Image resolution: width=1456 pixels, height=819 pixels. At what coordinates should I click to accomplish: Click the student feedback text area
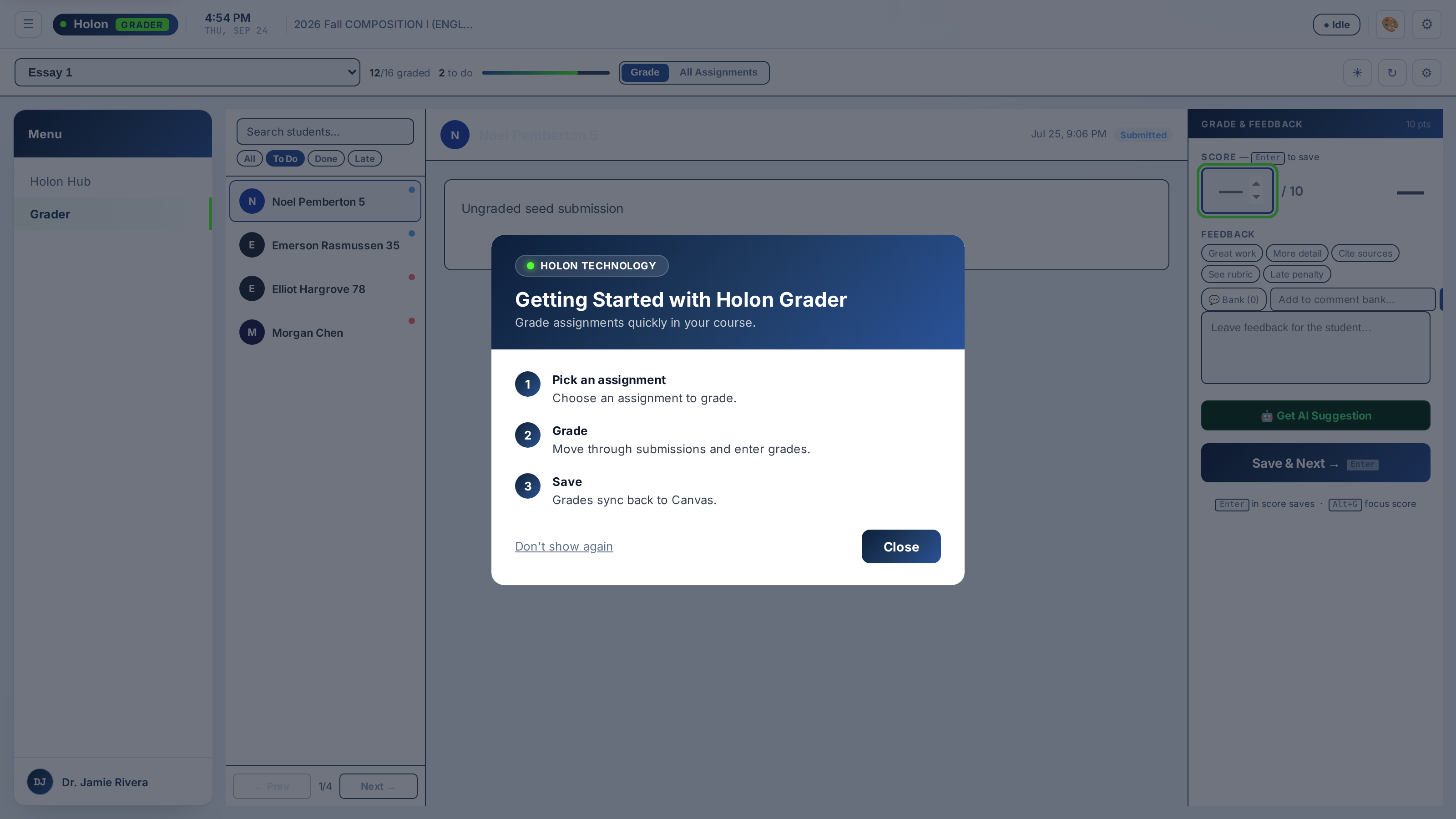pos(1315,348)
